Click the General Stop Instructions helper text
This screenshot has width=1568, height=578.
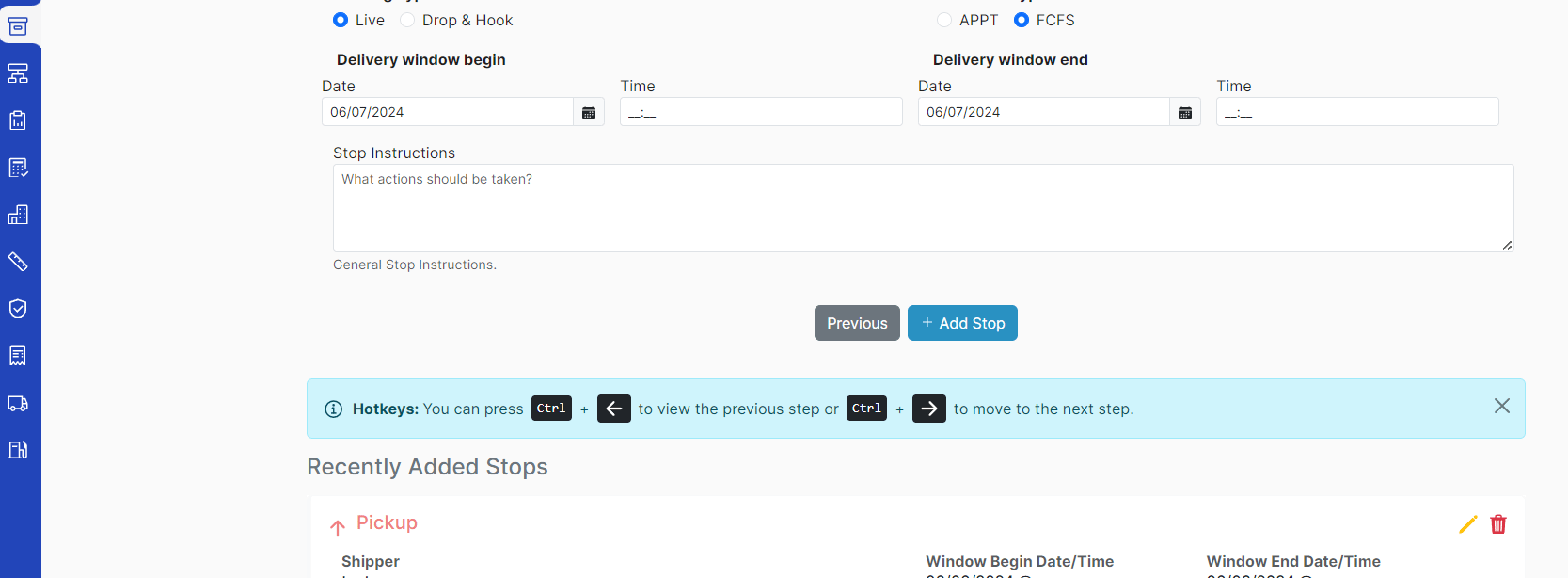(415, 265)
